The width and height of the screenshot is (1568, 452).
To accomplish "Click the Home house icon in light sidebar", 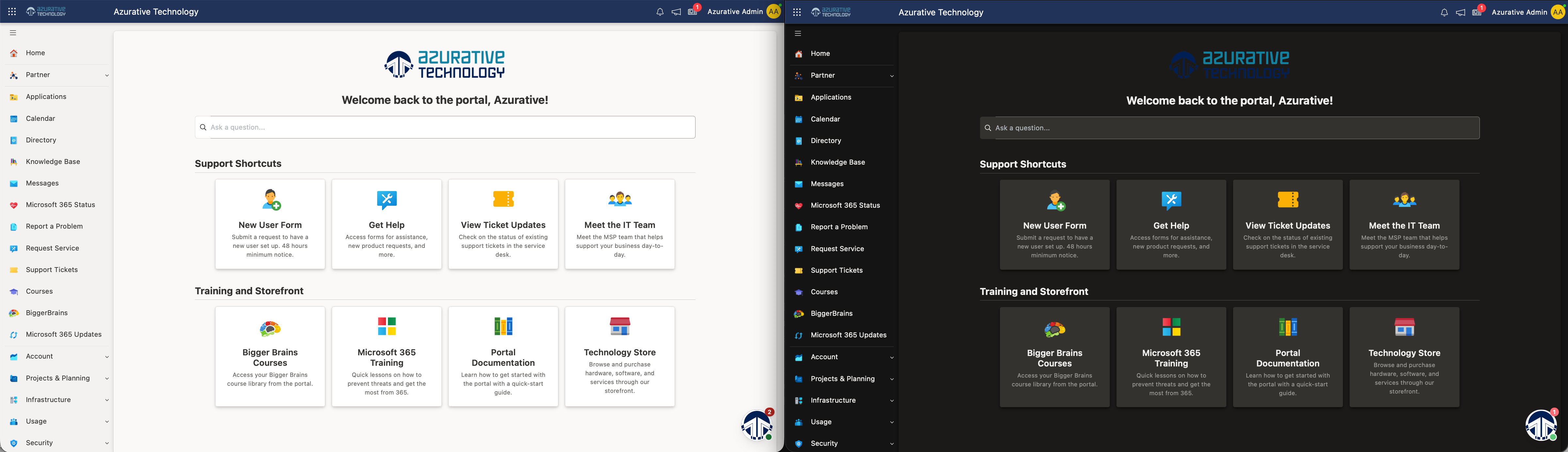I will click(x=13, y=53).
